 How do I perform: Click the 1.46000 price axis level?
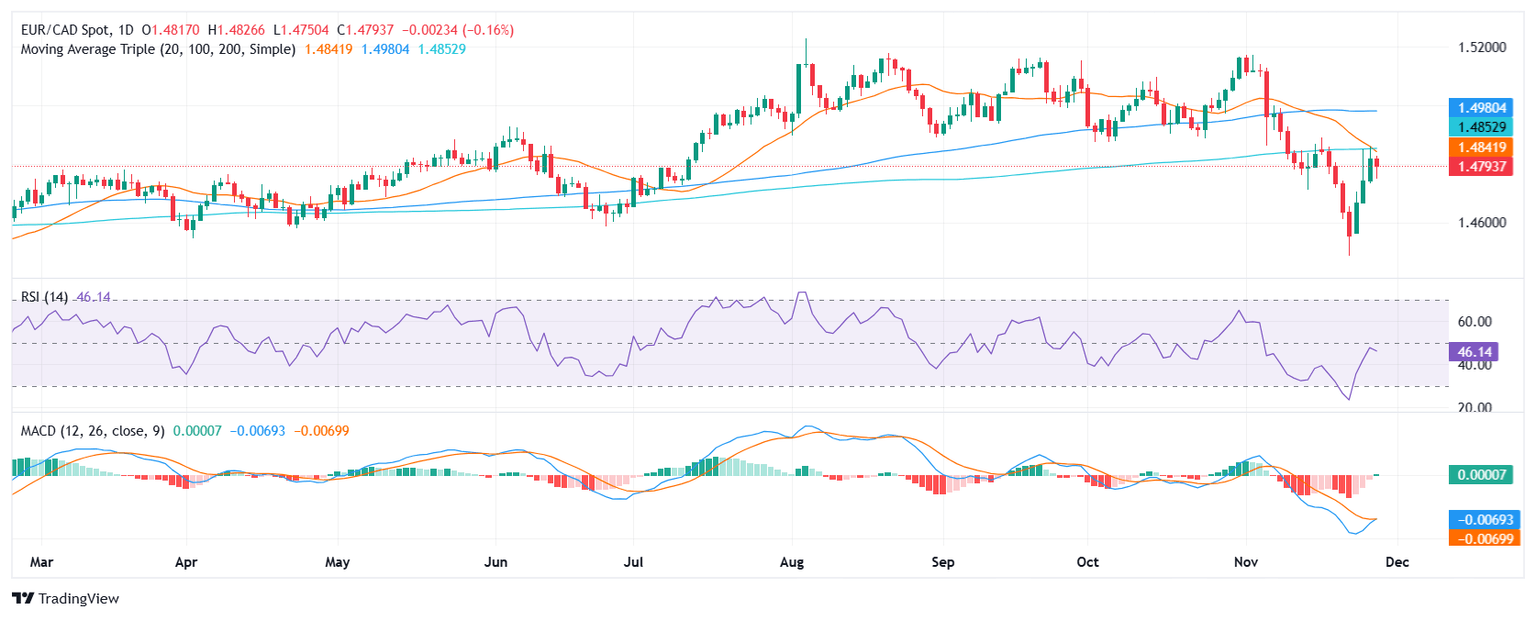tap(1477, 222)
